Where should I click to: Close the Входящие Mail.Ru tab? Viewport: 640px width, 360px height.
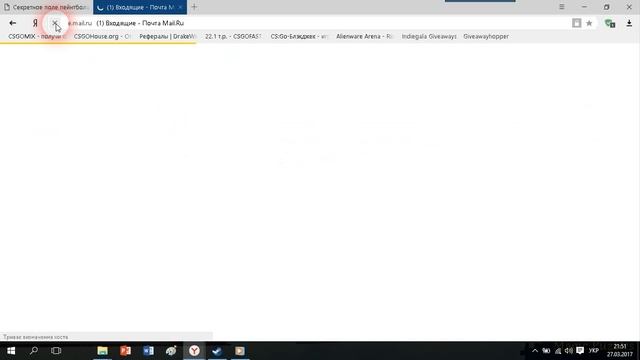click(x=180, y=7)
